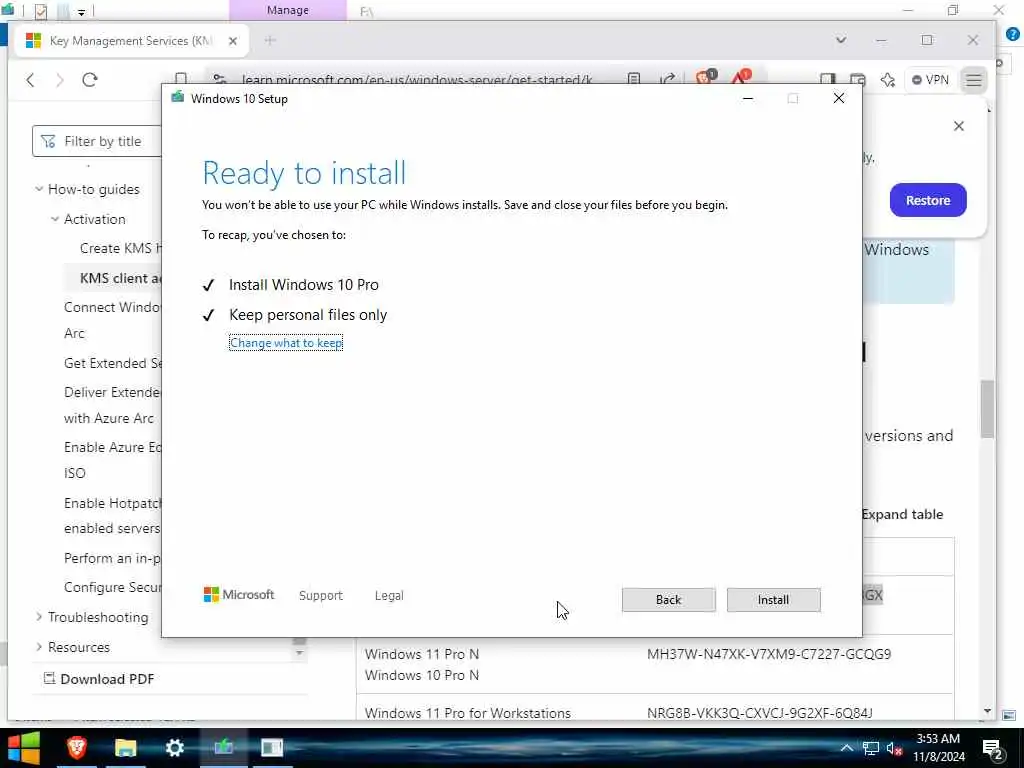Click the Windows 10 Setup title icon
This screenshot has height=768, width=1024.
pyautogui.click(x=177, y=98)
